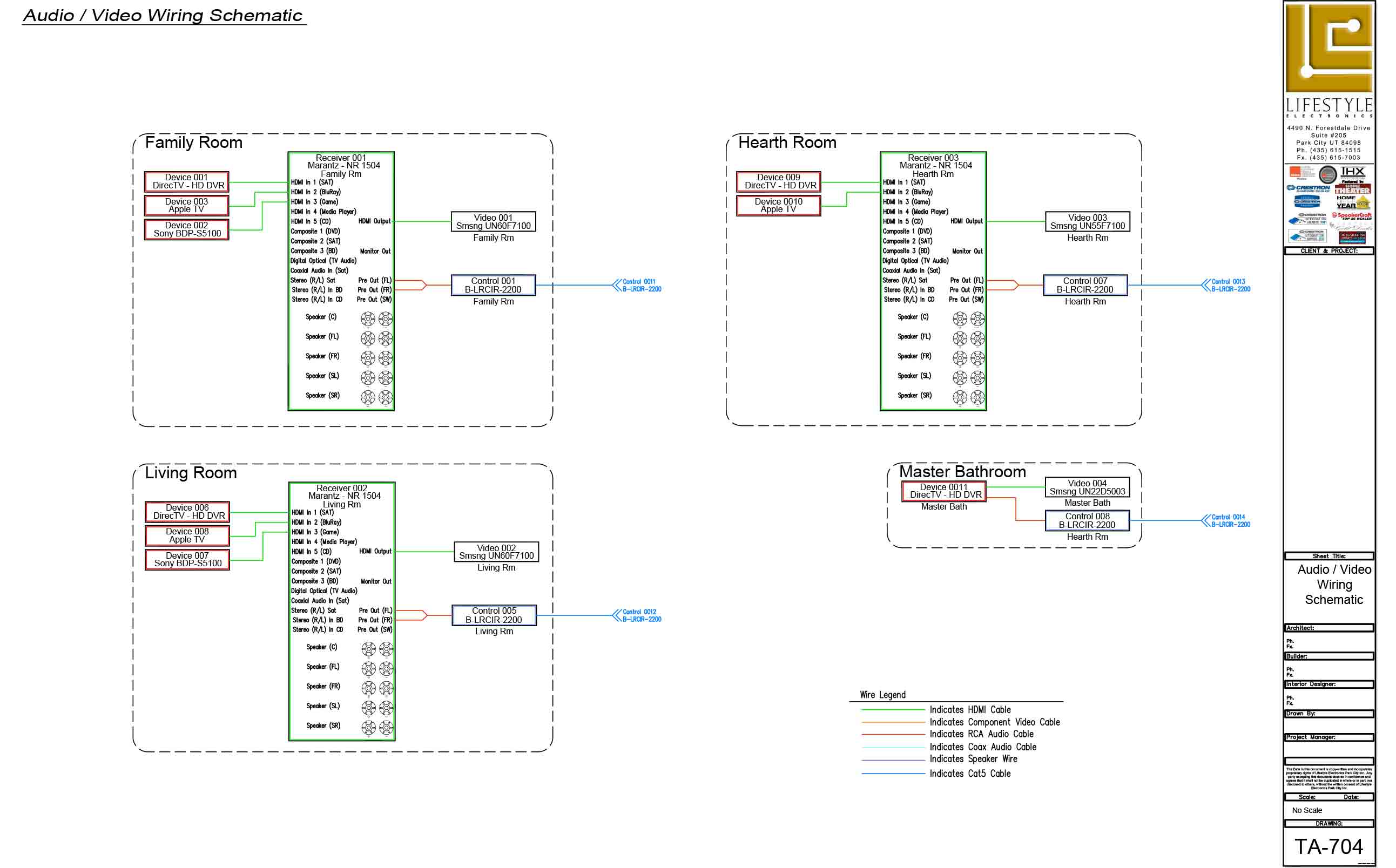
Task: Select the Device 008 Apple TV box
Action: 187,535
